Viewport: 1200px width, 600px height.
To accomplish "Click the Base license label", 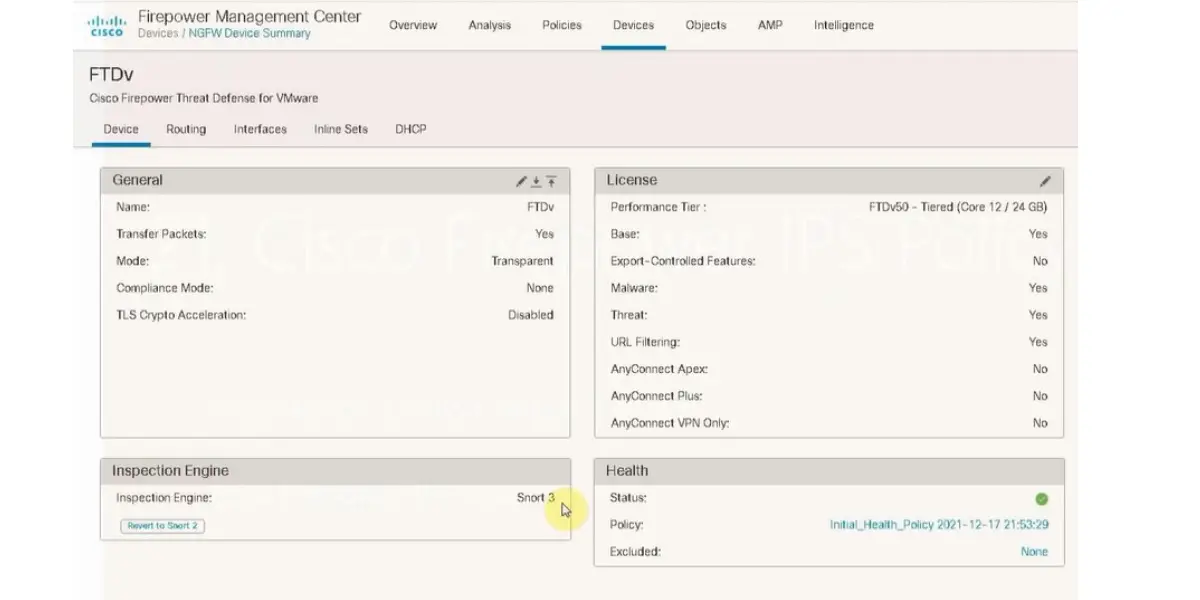I will tap(625, 234).
